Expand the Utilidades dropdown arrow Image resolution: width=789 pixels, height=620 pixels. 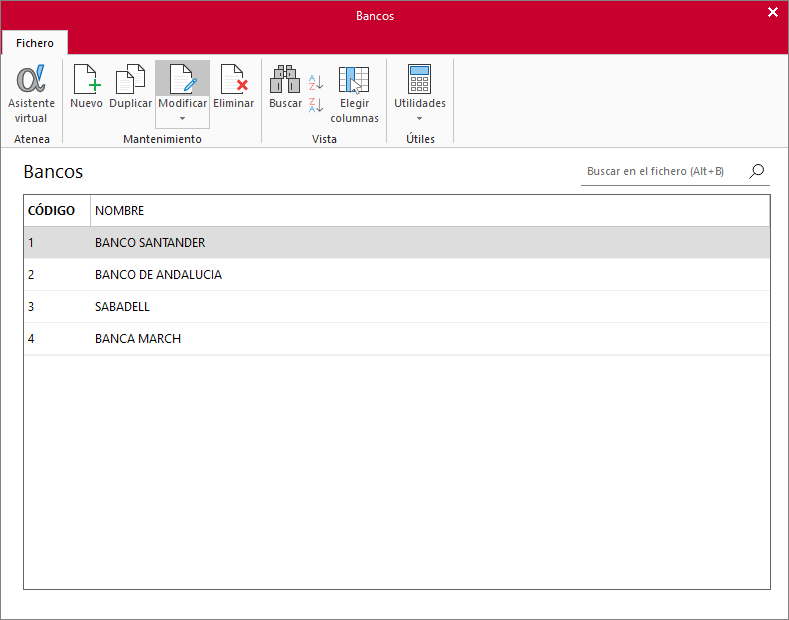tap(420, 119)
